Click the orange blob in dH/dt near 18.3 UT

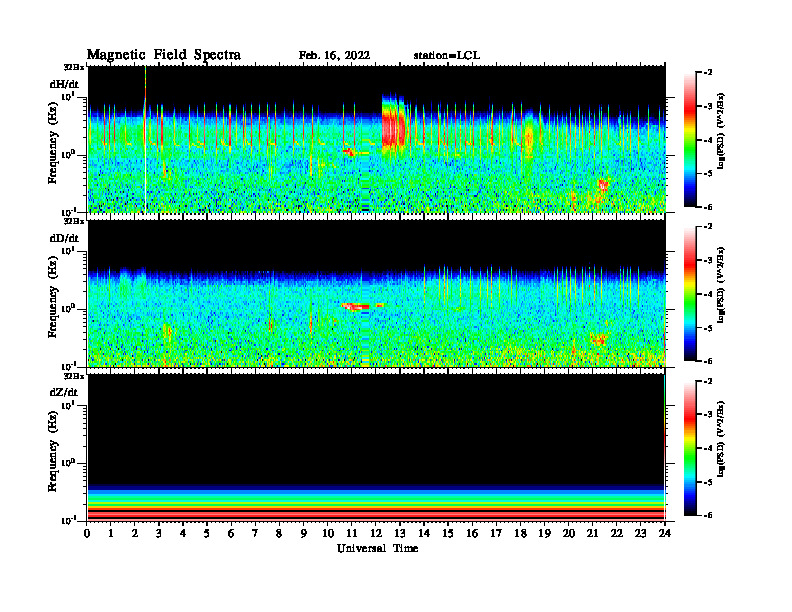click(529, 136)
